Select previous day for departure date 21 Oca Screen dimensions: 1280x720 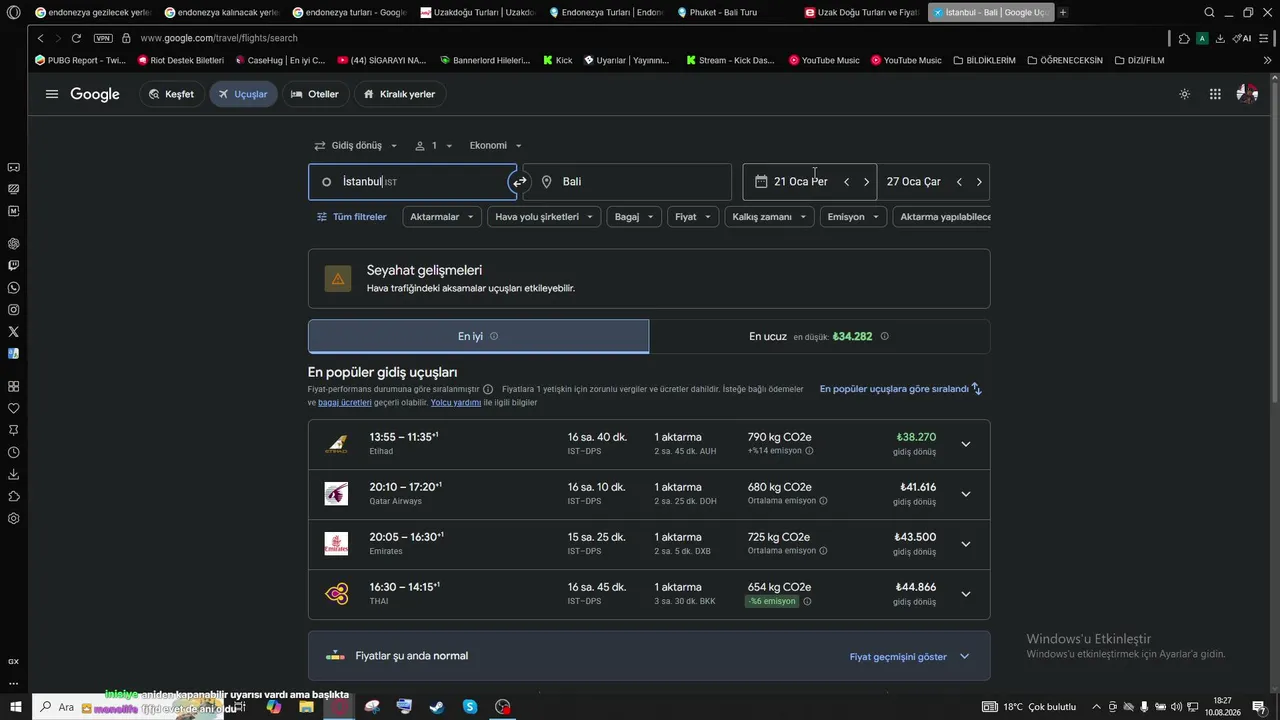846,182
